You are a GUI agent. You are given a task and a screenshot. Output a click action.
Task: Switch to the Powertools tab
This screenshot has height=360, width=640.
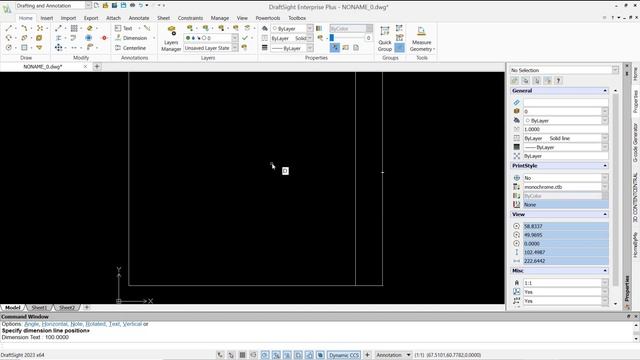268,18
